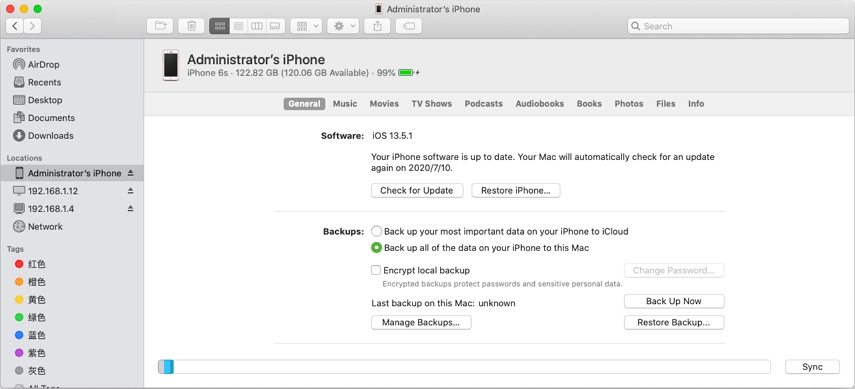Click the trash delete toolbar icon
This screenshot has width=855, height=389.
[x=191, y=26]
